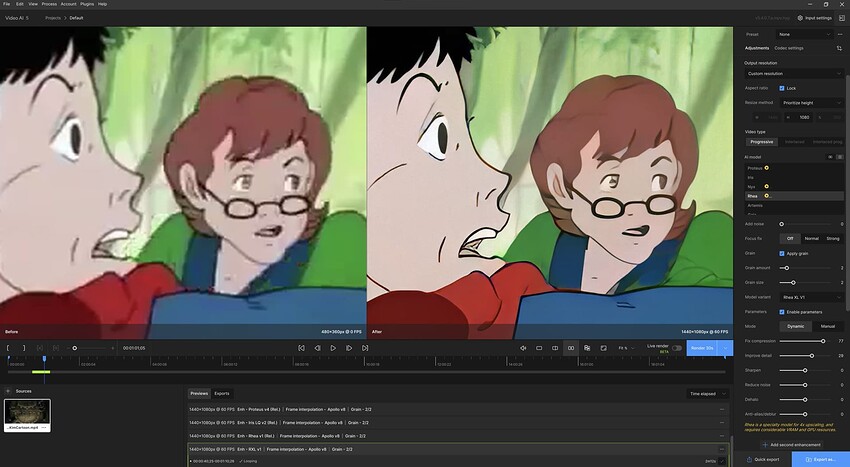Mute the preview audio
The width and height of the screenshot is (850, 467).
click(x=523, y=348)
